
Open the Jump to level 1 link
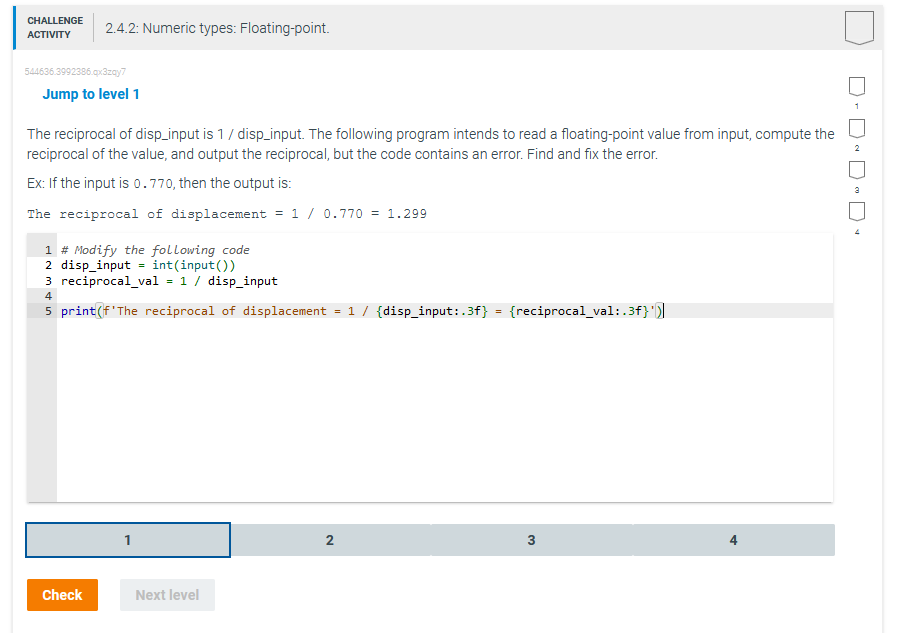coord(91,93)
